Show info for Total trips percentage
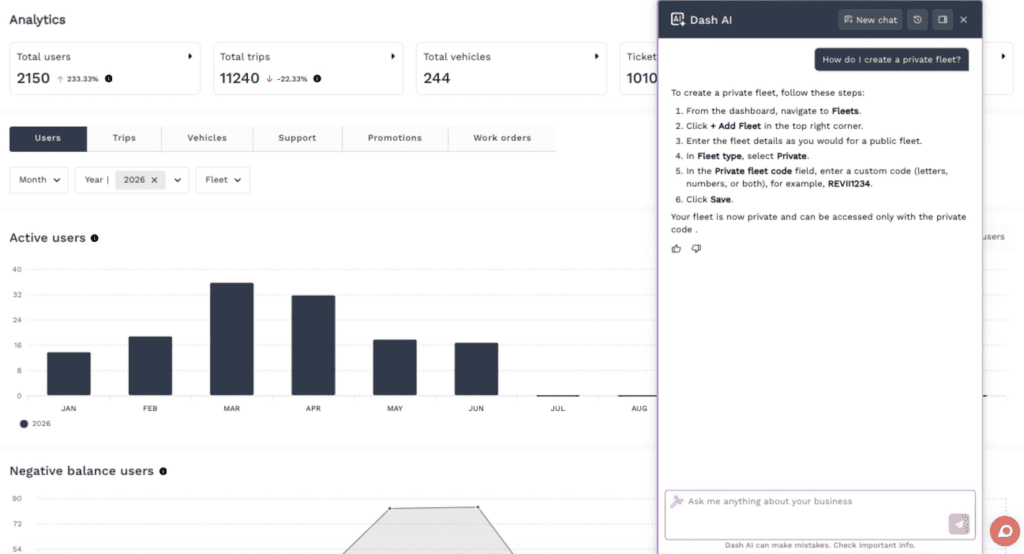The height and width of the screenshot is (554, 1024). pyautogui.click(x=317, y=78)
